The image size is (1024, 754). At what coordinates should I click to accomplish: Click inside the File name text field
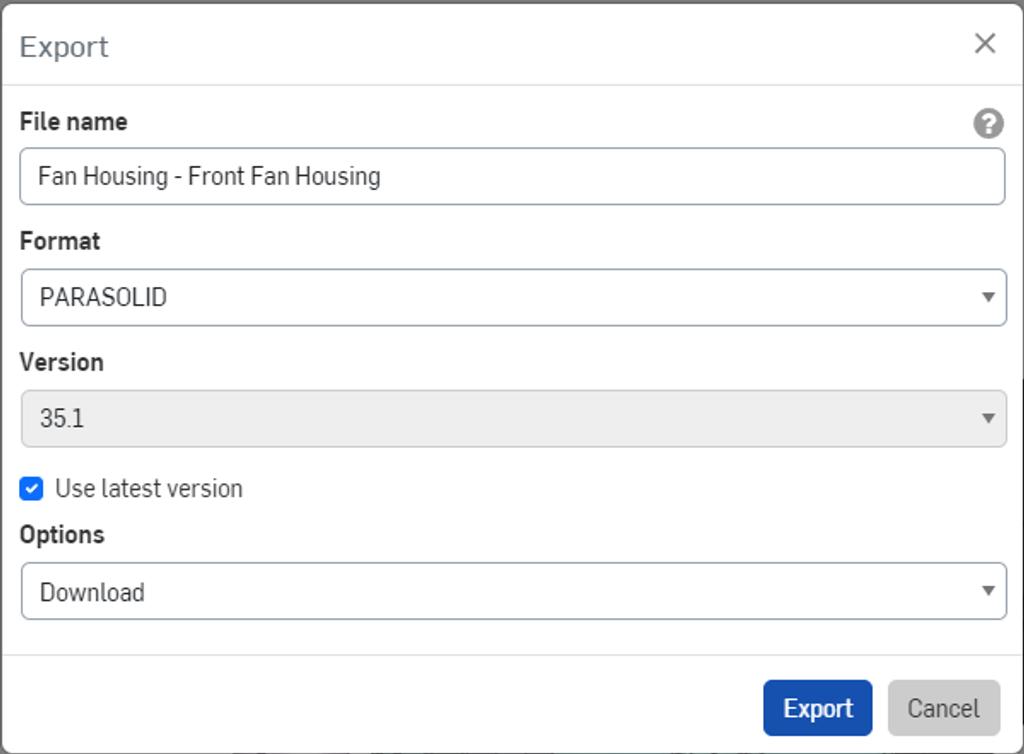click(512, 176)
